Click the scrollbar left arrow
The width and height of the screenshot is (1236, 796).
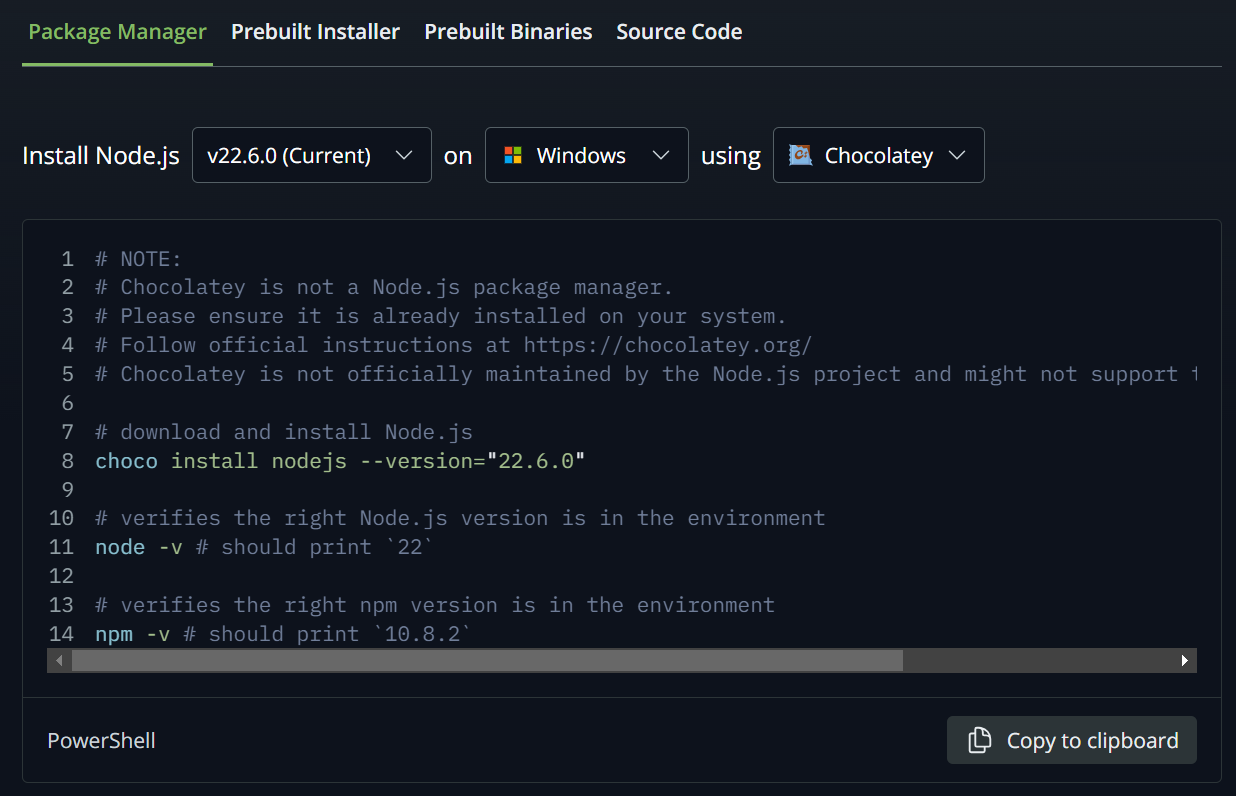(x=59, y=660)
